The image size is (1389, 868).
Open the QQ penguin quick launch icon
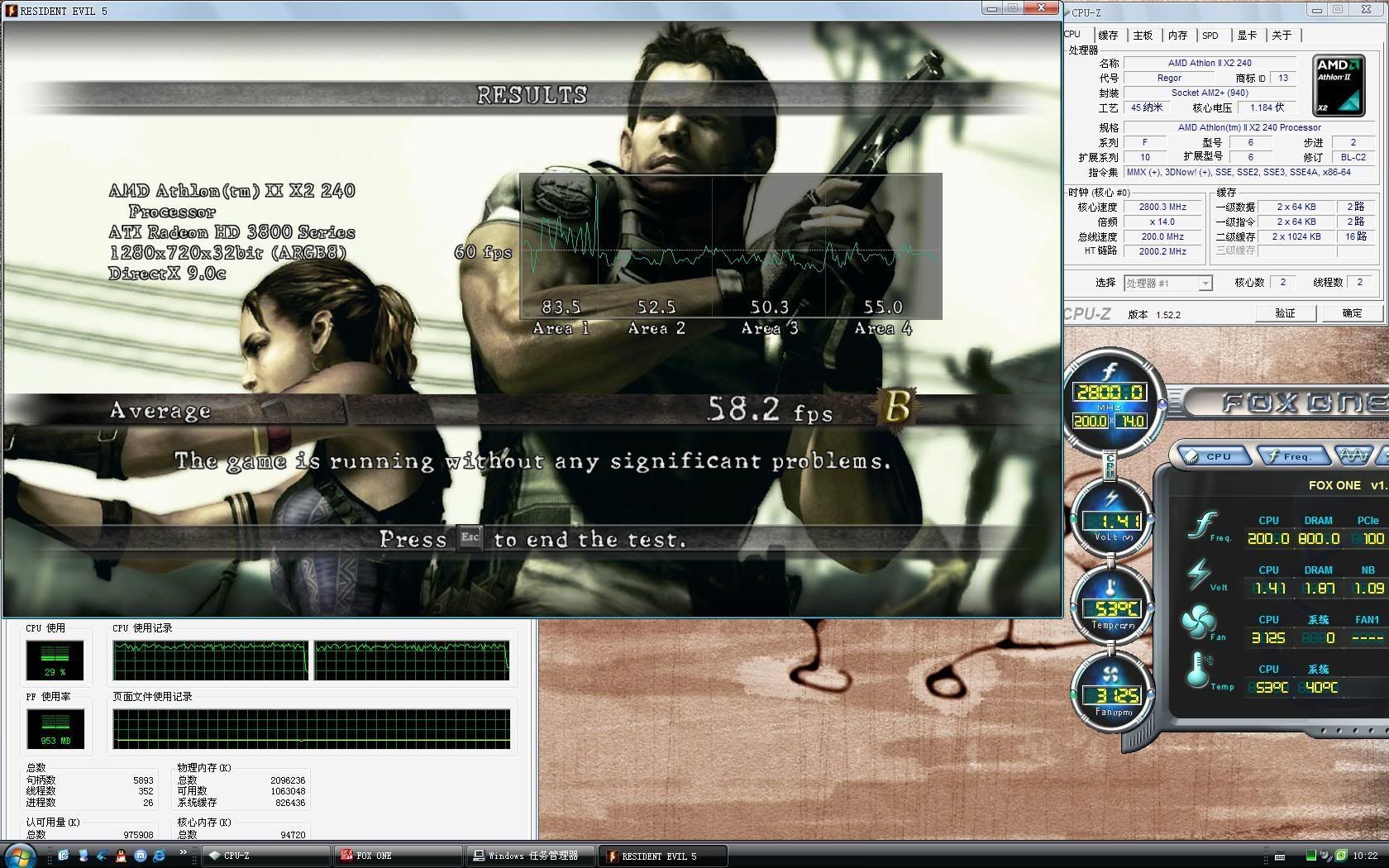(x=122, y=856)
